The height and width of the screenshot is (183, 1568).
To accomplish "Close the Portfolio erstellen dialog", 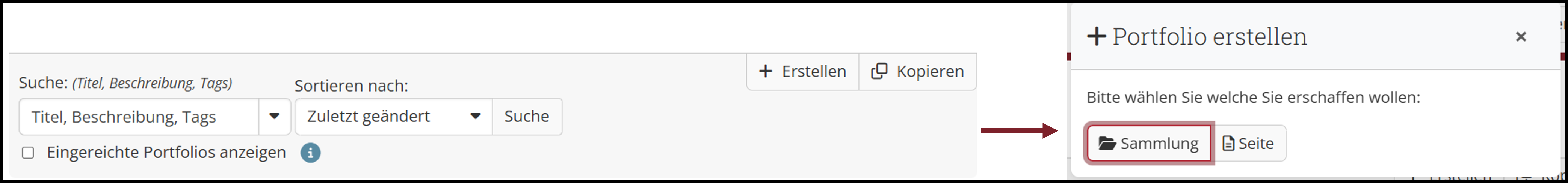I will [1521, 36].
